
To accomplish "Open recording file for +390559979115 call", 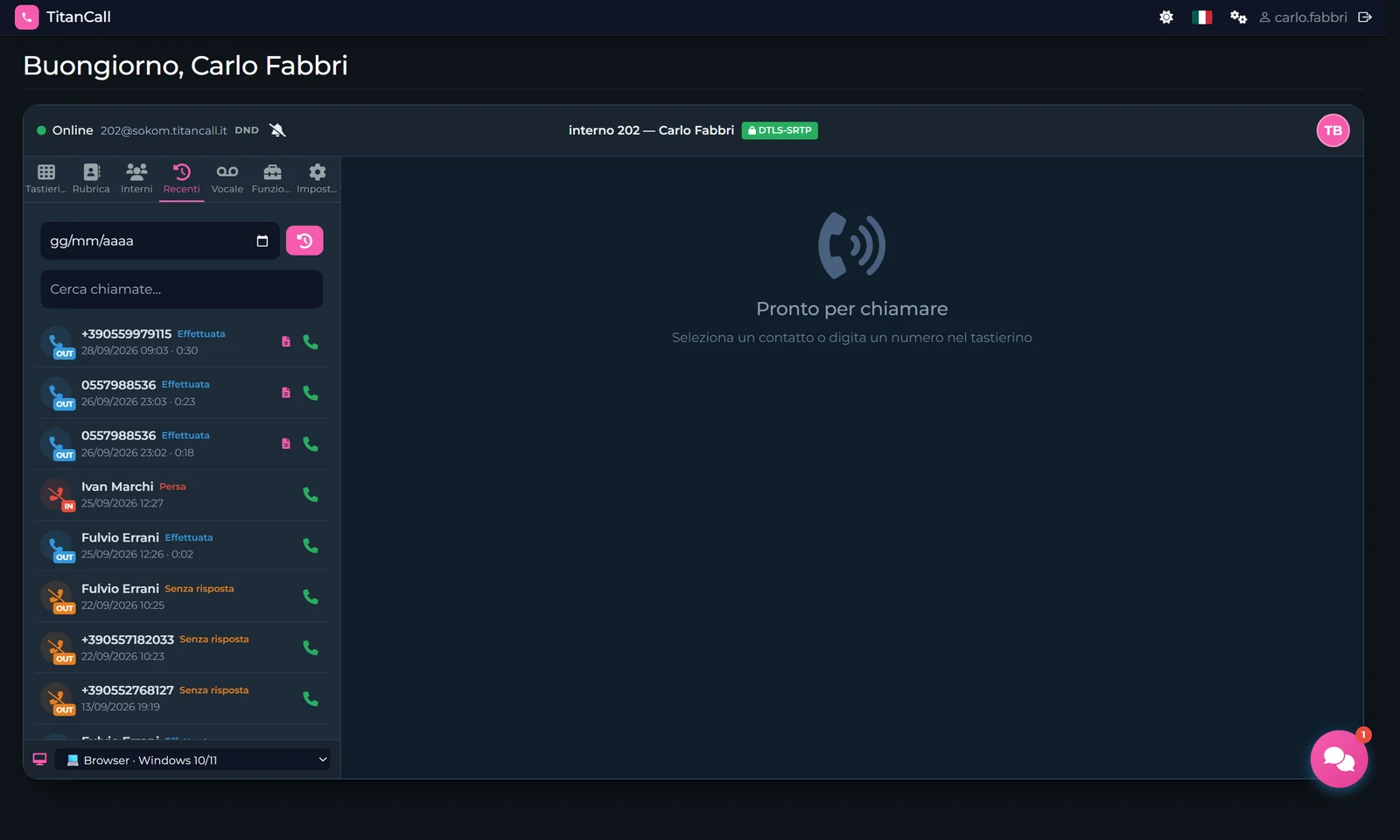I will coord(286,342).
